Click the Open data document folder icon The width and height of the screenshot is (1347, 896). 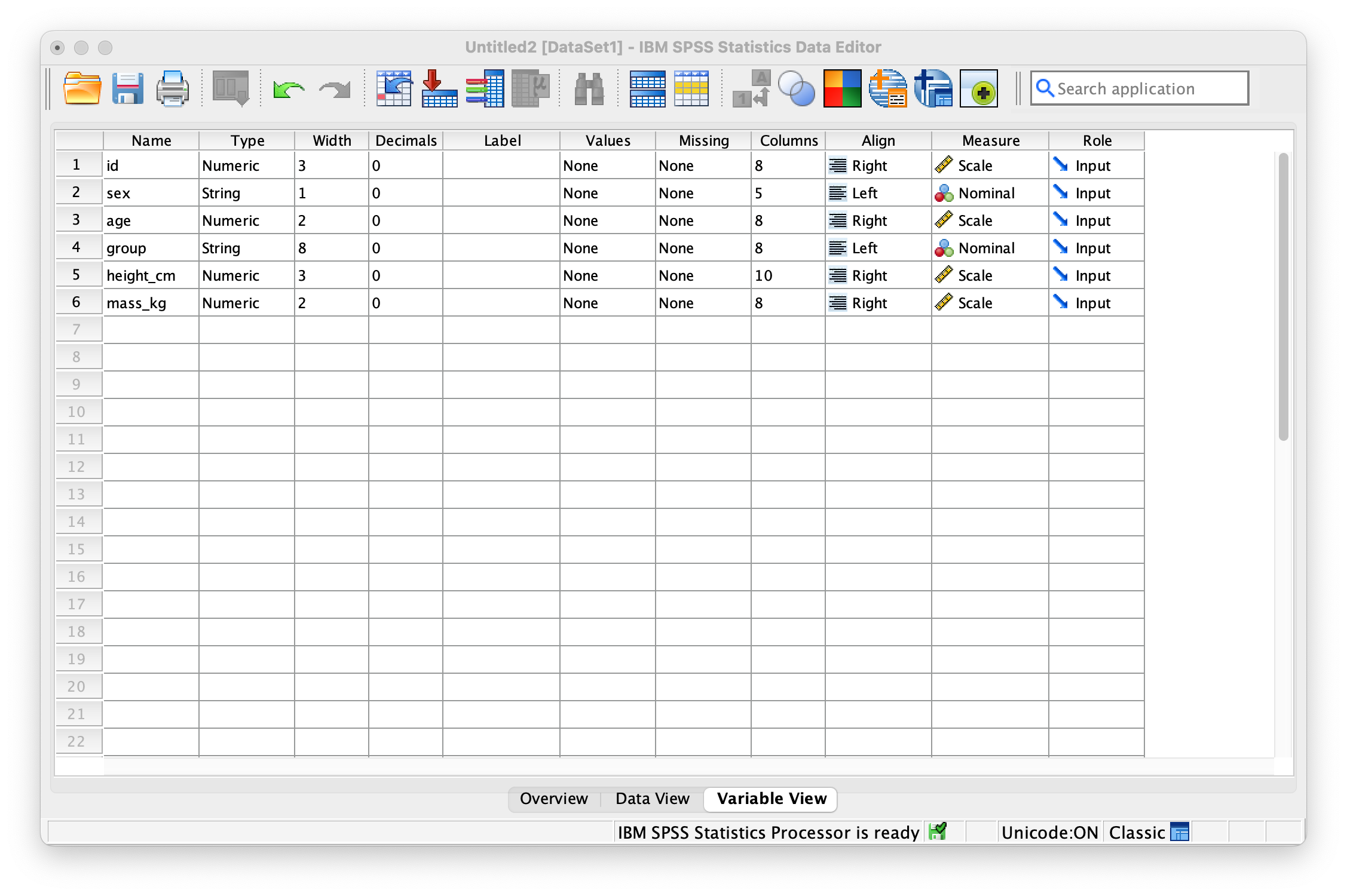82,89
